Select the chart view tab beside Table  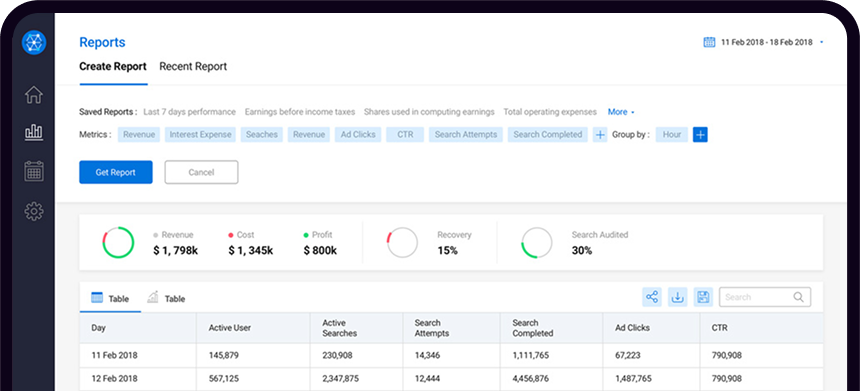click(x=166, y=298)
